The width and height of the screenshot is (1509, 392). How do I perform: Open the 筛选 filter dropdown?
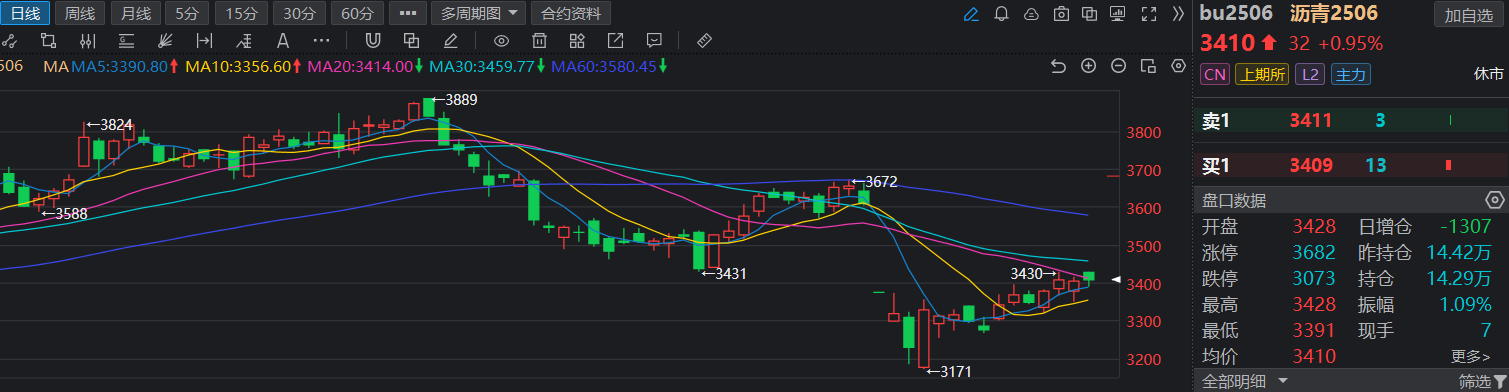click(1481, 381)
